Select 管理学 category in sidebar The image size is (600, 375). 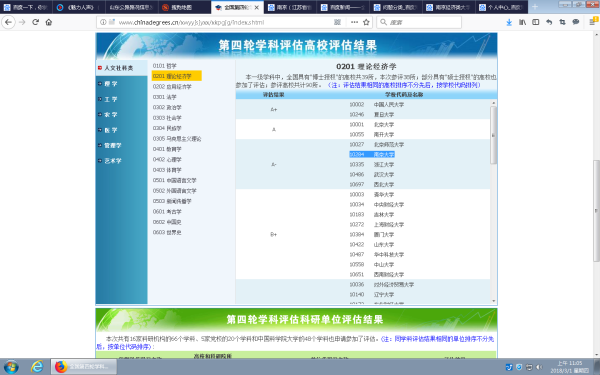point(112,145)
